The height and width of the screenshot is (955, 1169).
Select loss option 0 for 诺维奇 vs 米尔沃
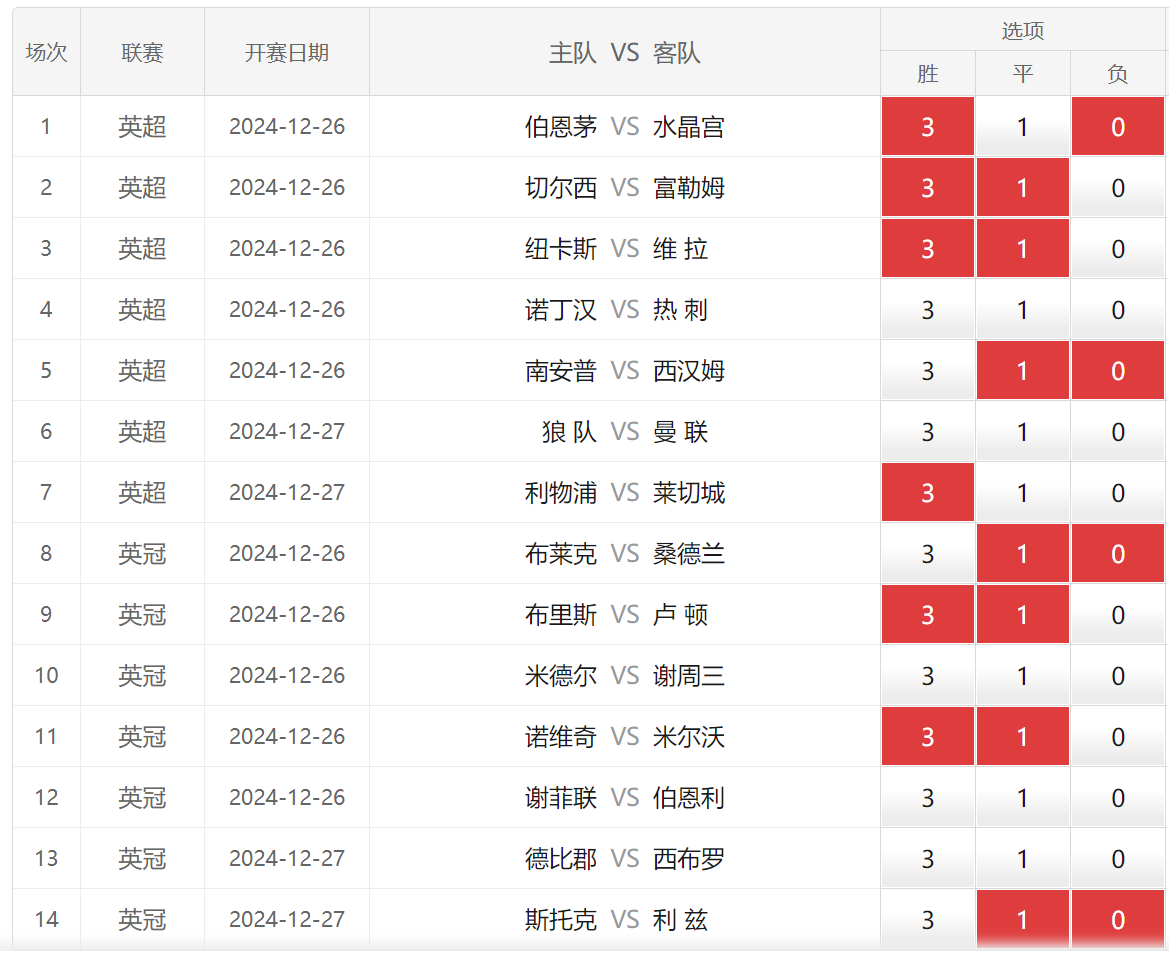point(1118,737)
